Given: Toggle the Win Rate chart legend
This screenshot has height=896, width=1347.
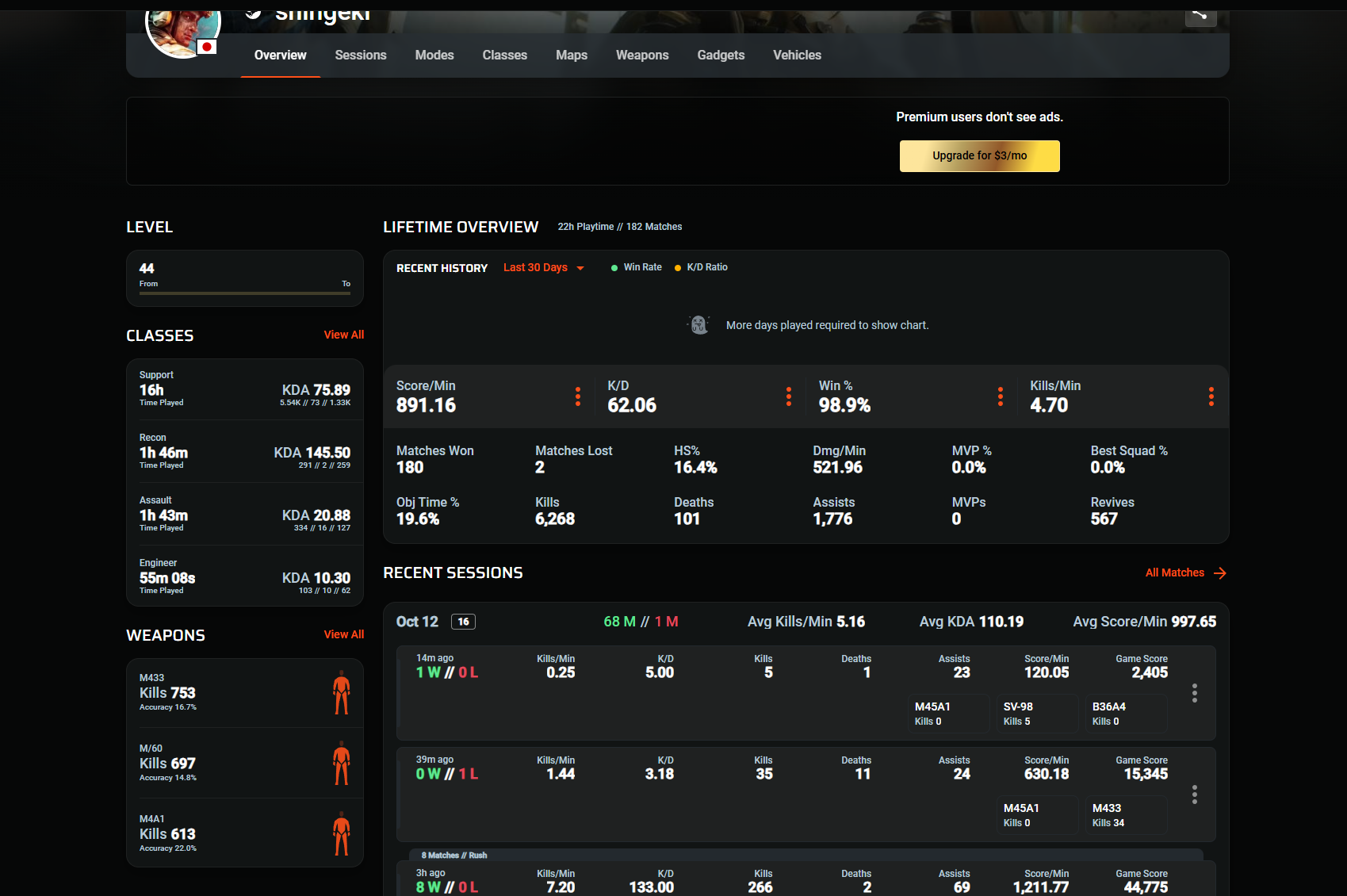Looking at the screenshot, I should 636,267.
